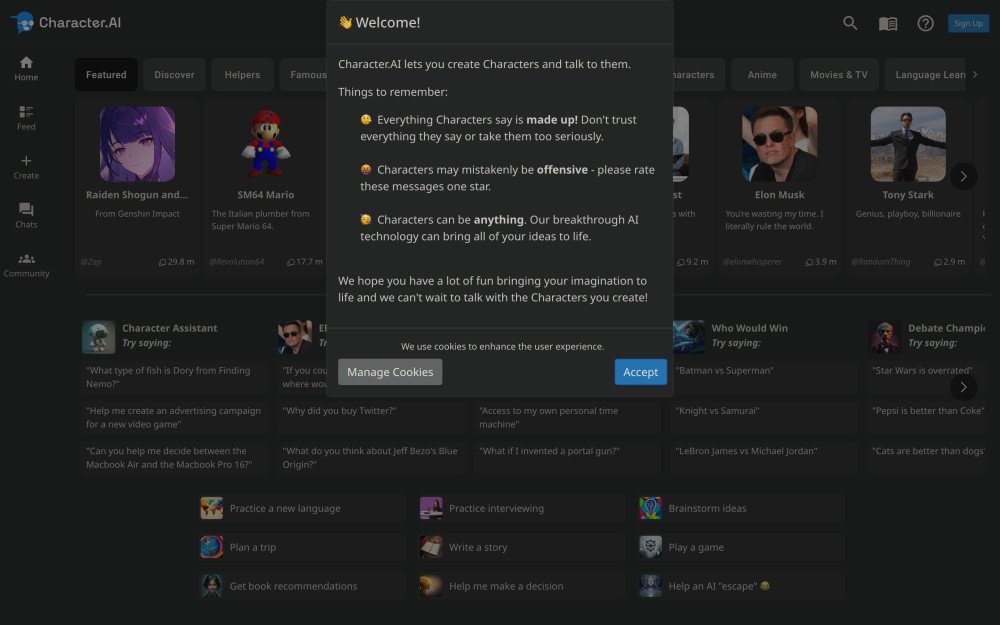Accept the cookies
1000x625 pixels.
point(640,372)
